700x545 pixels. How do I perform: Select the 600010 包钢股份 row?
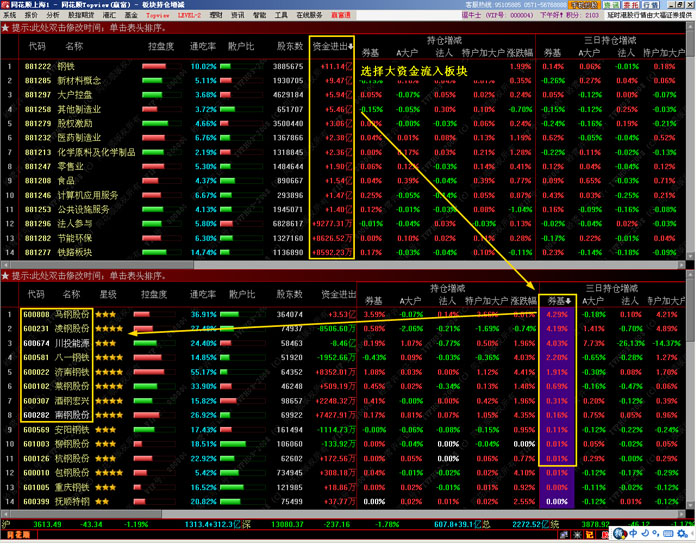coord(36,472)
